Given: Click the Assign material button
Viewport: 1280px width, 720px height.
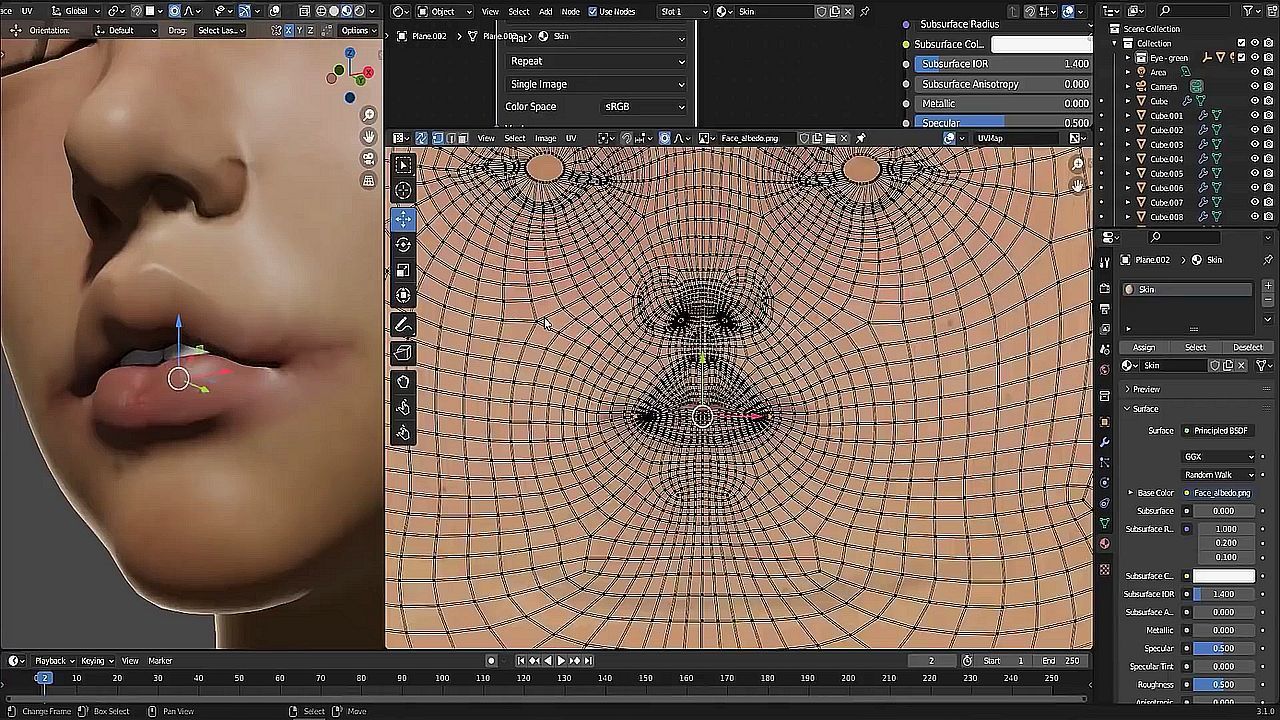Looking at the screenshot, I should 1144,347.
